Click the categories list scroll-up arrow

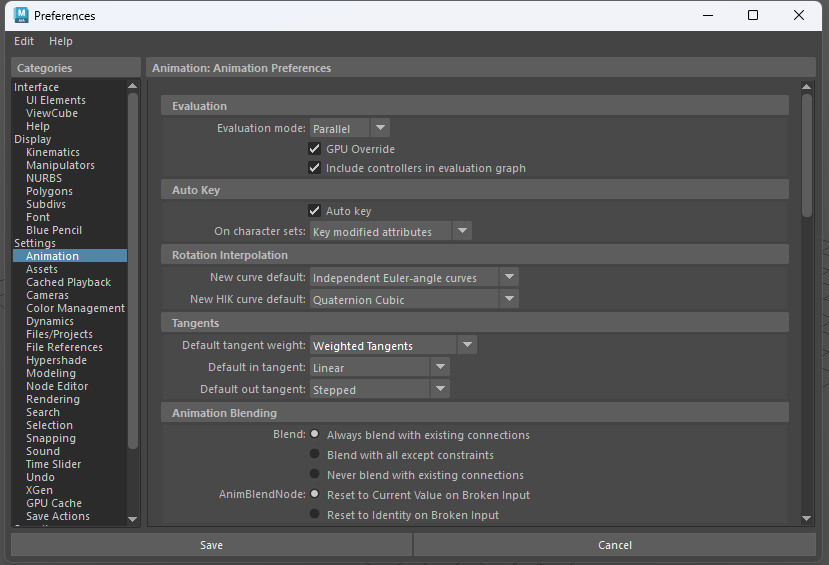(x=133, y=87)
